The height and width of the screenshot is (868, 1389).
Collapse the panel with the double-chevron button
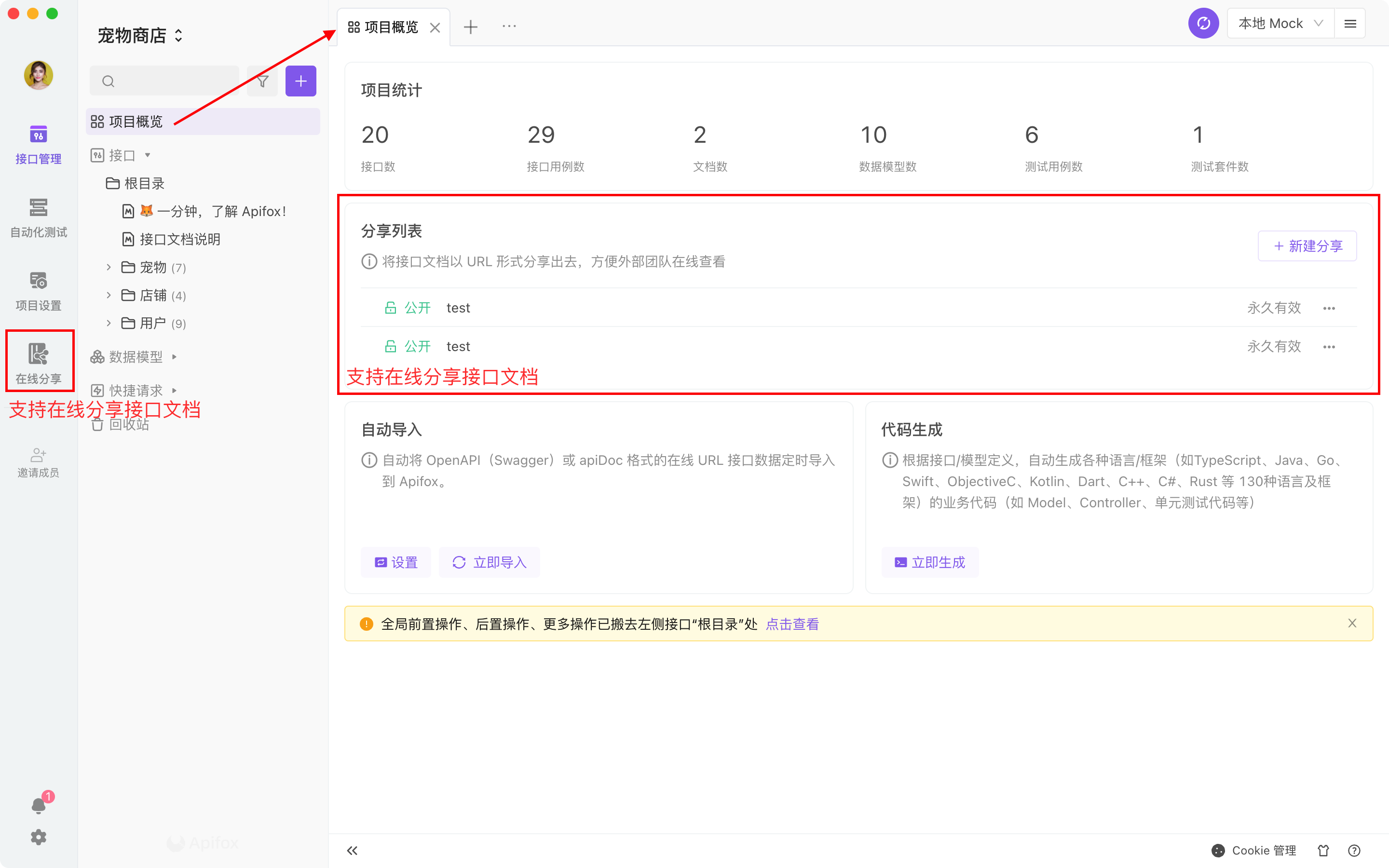coord(352,850)
